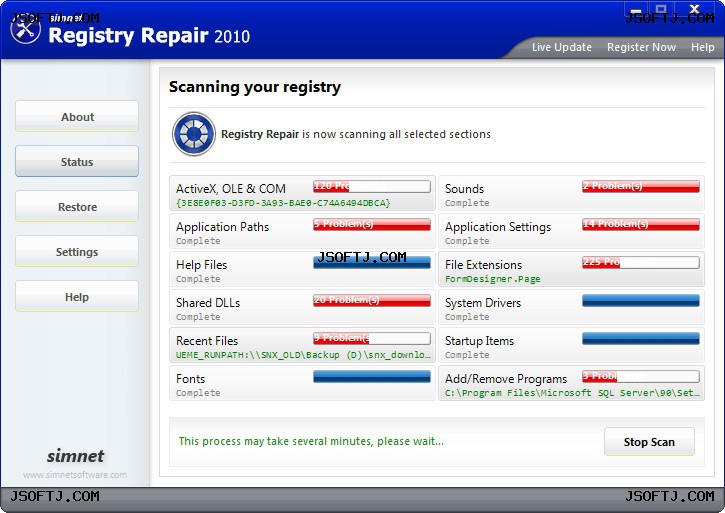Image resolution: width=725 pixels, height=513 pixels.
Task: Stop the registry scan
Action: (x=649, y=442)
